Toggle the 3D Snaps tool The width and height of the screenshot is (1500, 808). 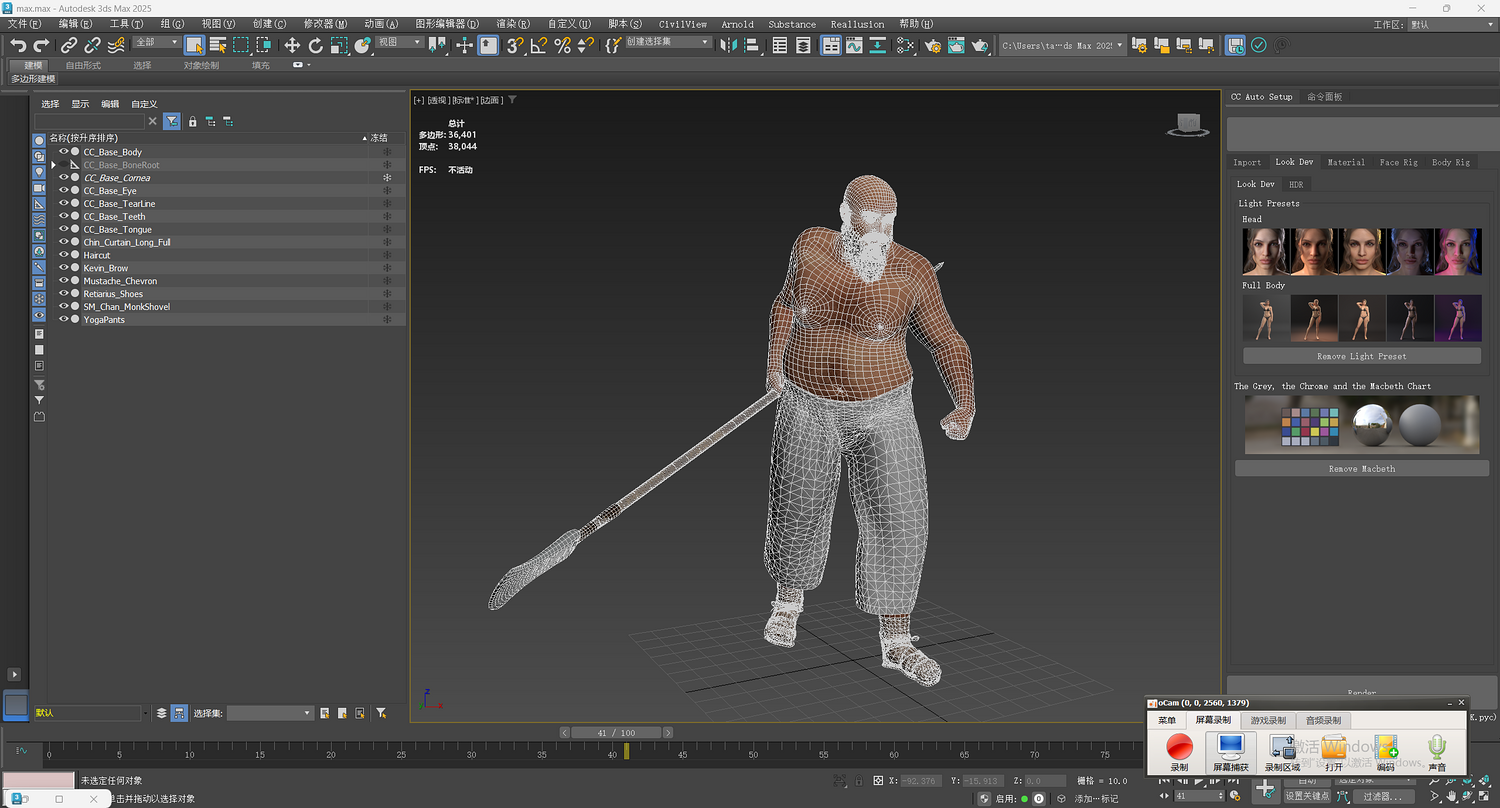pos(514,45)
